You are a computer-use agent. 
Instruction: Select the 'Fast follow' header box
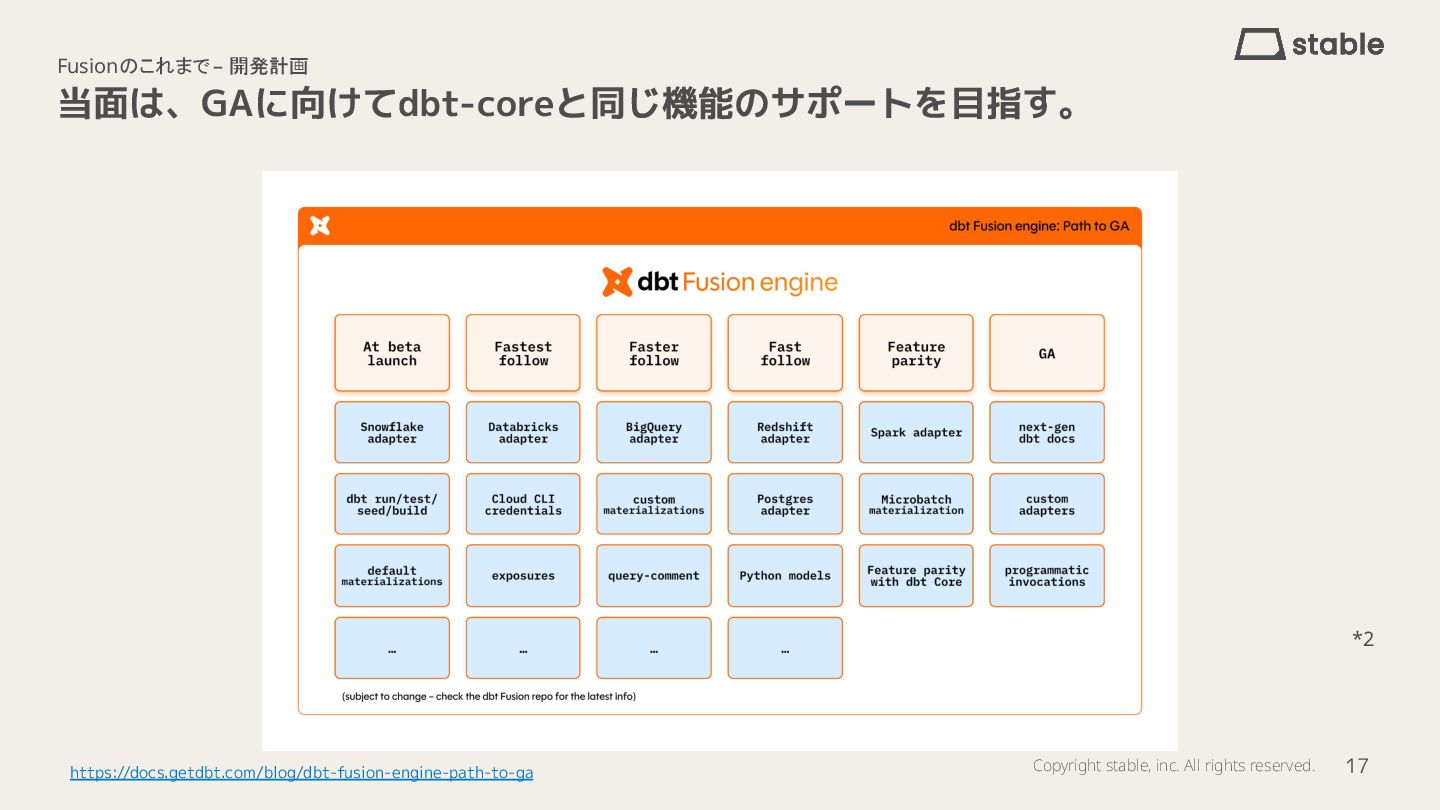(785, 353)
